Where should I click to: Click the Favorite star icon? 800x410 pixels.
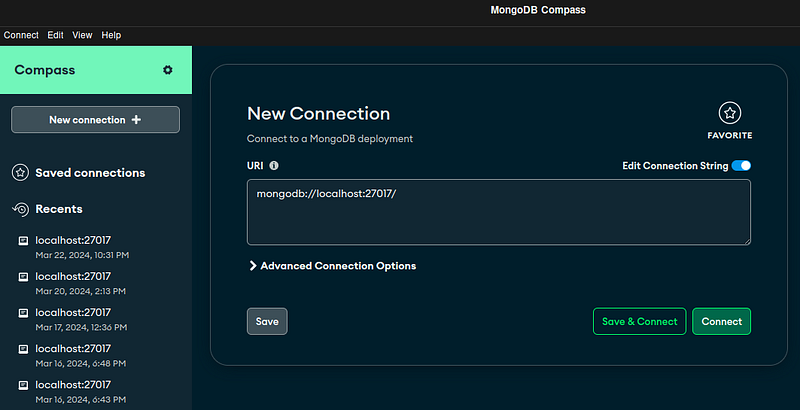[x=730, y=113]
